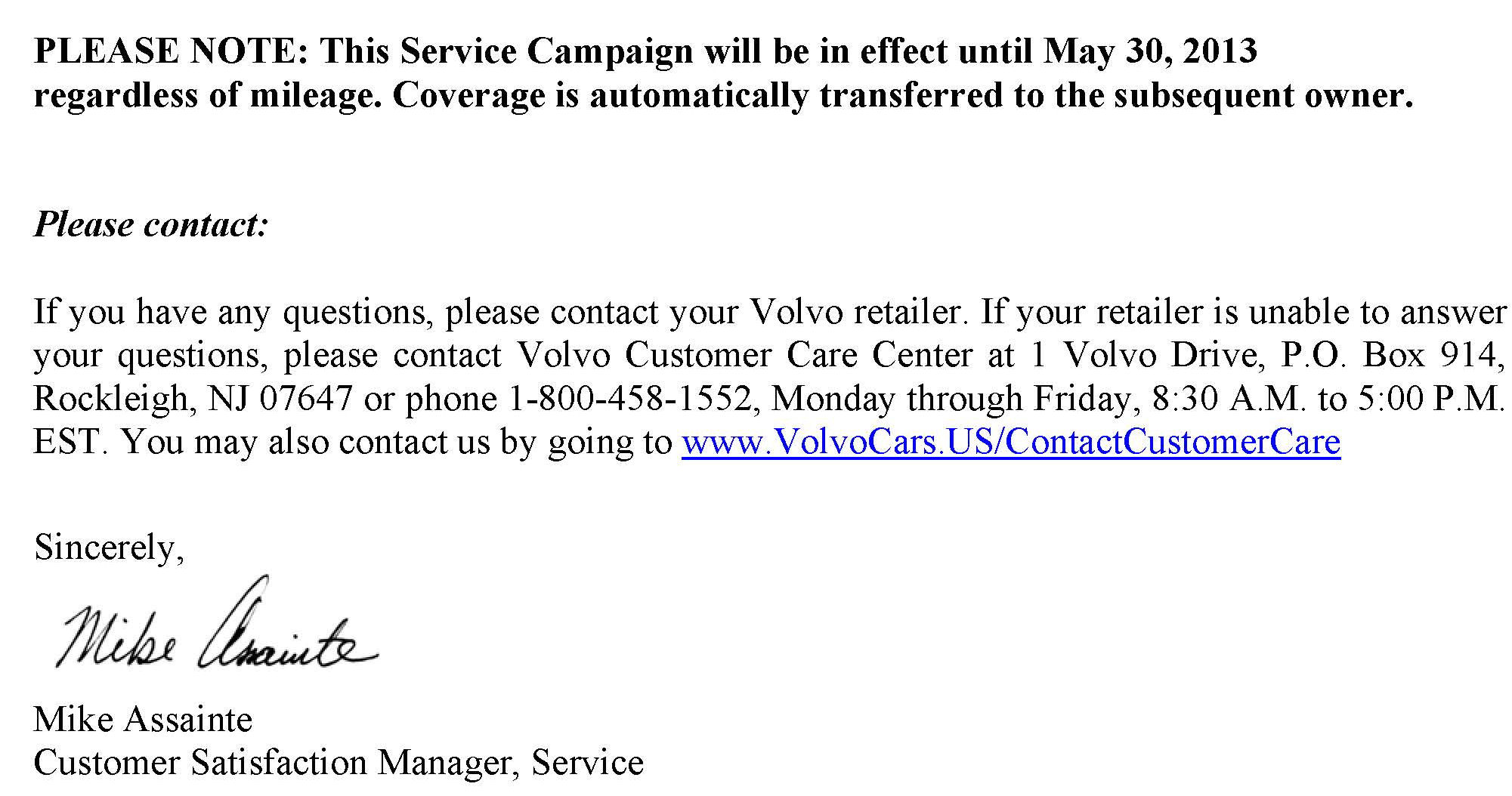Open the www.VolvoCars.US/ContactCustomerCare link
The height and width of the screenshot is (796, 1512).
(x=1011, y=441)
